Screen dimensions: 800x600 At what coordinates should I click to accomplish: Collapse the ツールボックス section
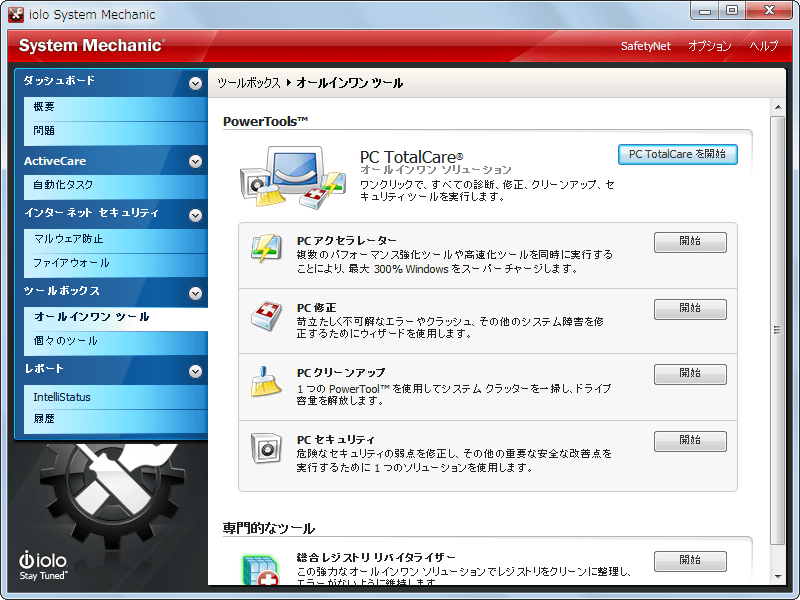coord(195,293)
